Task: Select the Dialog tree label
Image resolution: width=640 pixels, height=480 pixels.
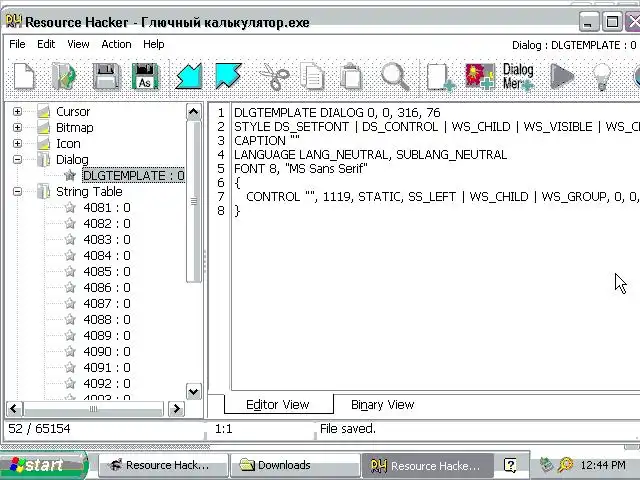Action: click(72, 160)
